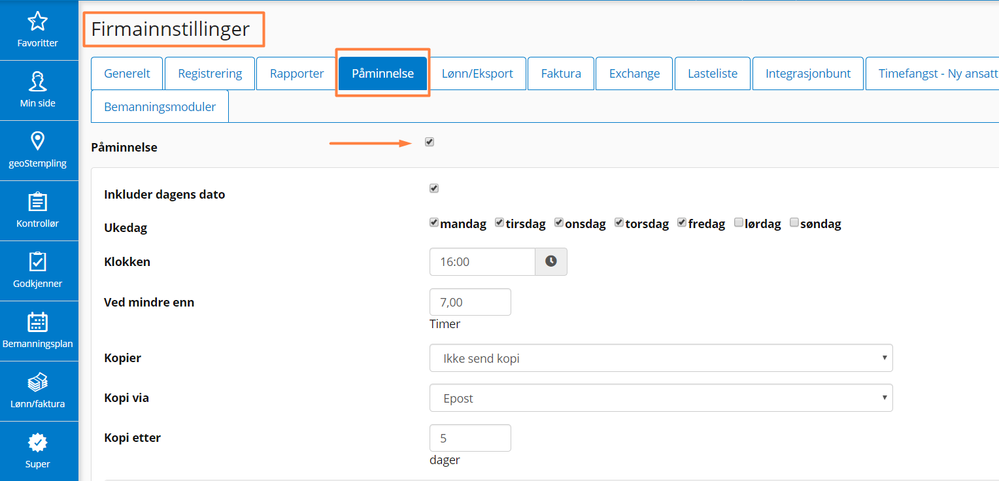Switch to the Rapporter tab
Image resolution: width=999 pixels, height=481 pixels.
(x=296, y=73)
